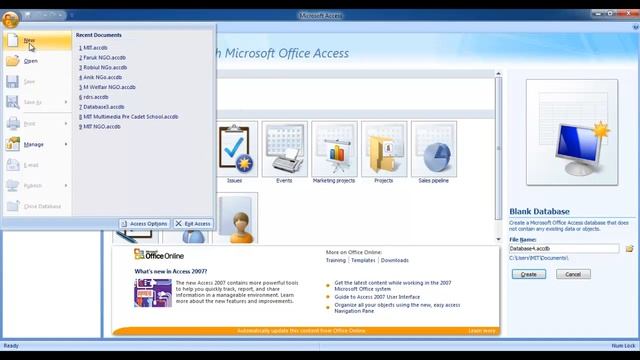Click the New blank page icon

13,40
